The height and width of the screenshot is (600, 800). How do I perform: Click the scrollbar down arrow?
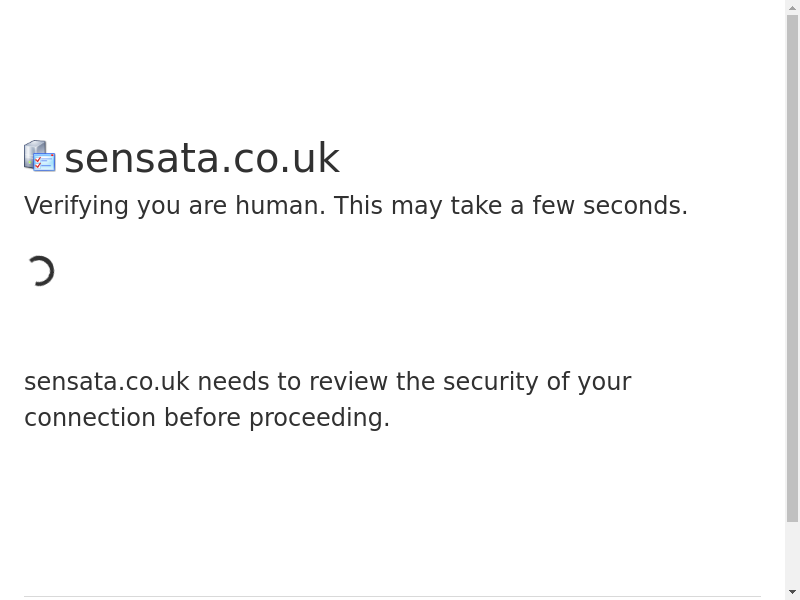tap(792, 592)
